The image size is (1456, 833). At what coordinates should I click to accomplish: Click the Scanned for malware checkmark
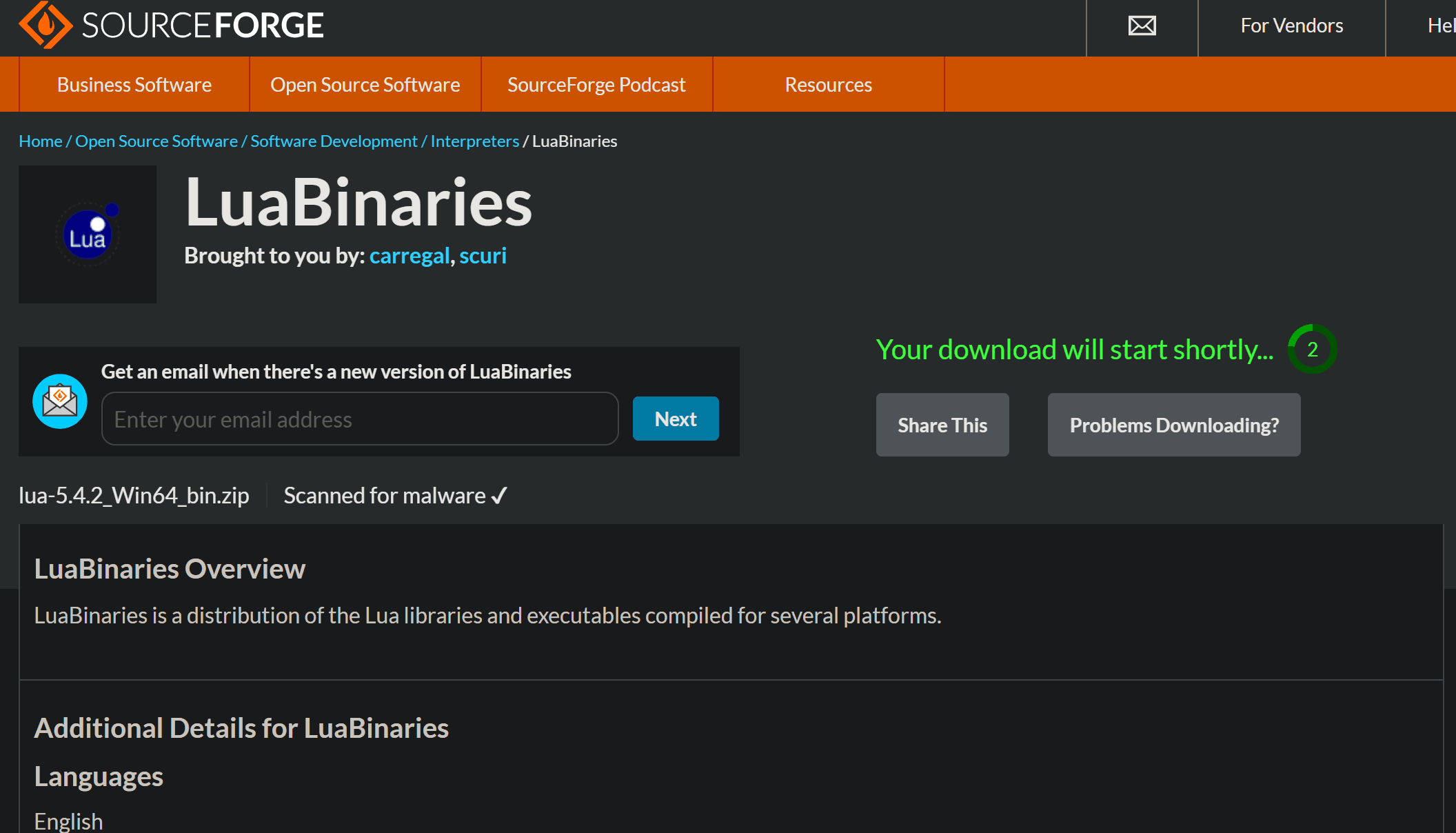click(x=500, y=496)
